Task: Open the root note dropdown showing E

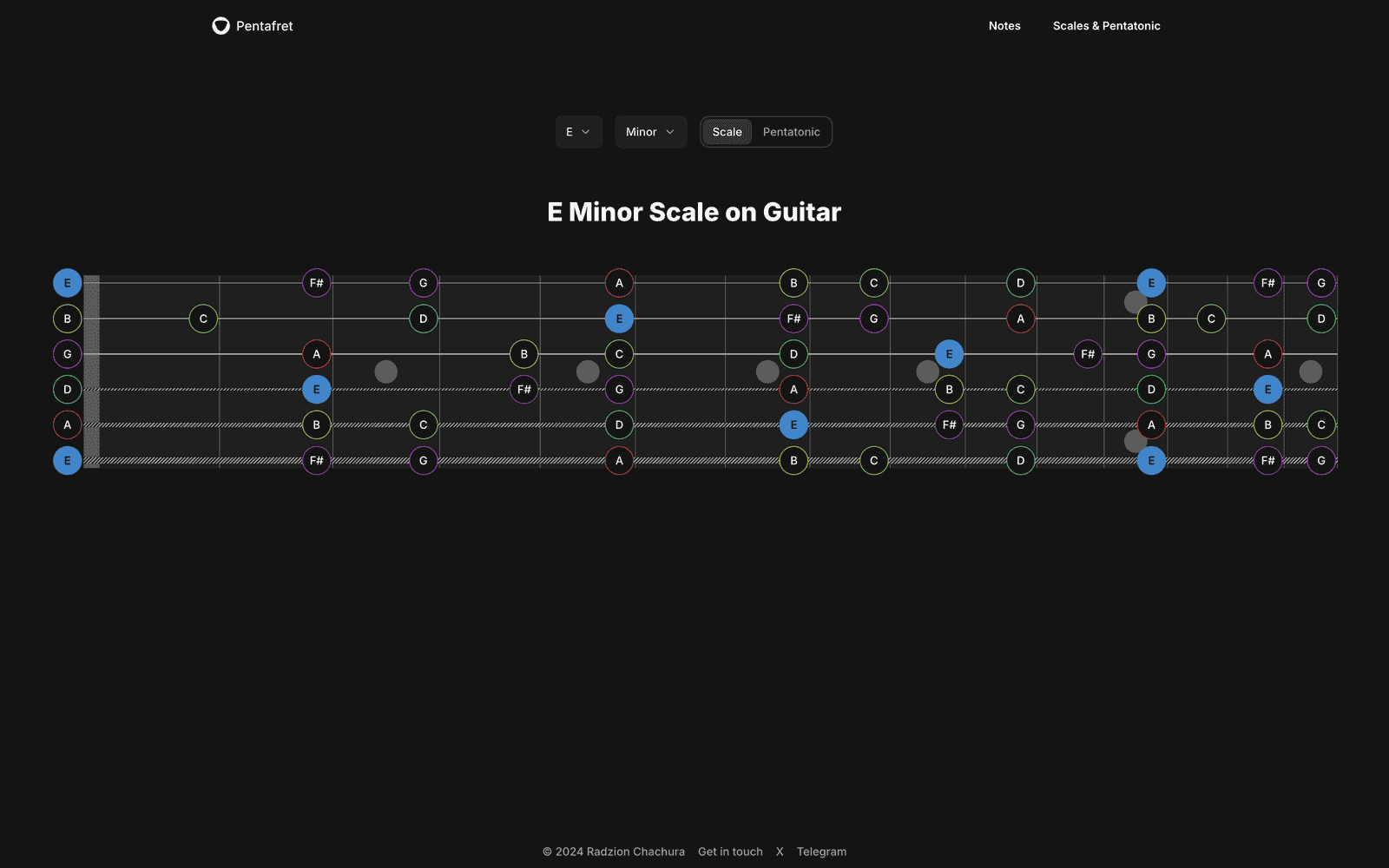Action: (578, 131)
